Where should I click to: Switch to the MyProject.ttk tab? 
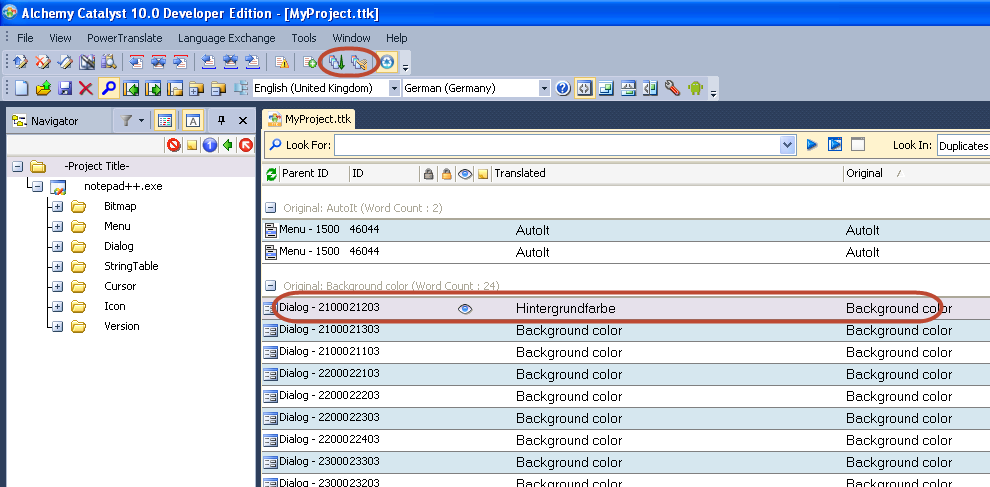pyautogui.click(x=309, y=119)
